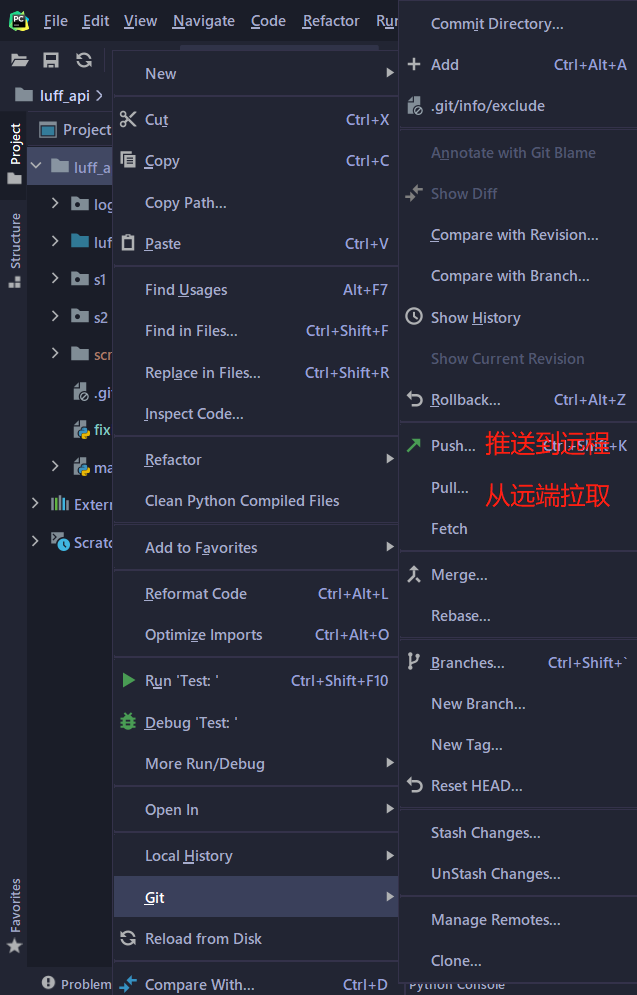Screen dimensions: 637x995
Task: Click the reload icon beside Reload from Disk
Action: click(128, 938)
